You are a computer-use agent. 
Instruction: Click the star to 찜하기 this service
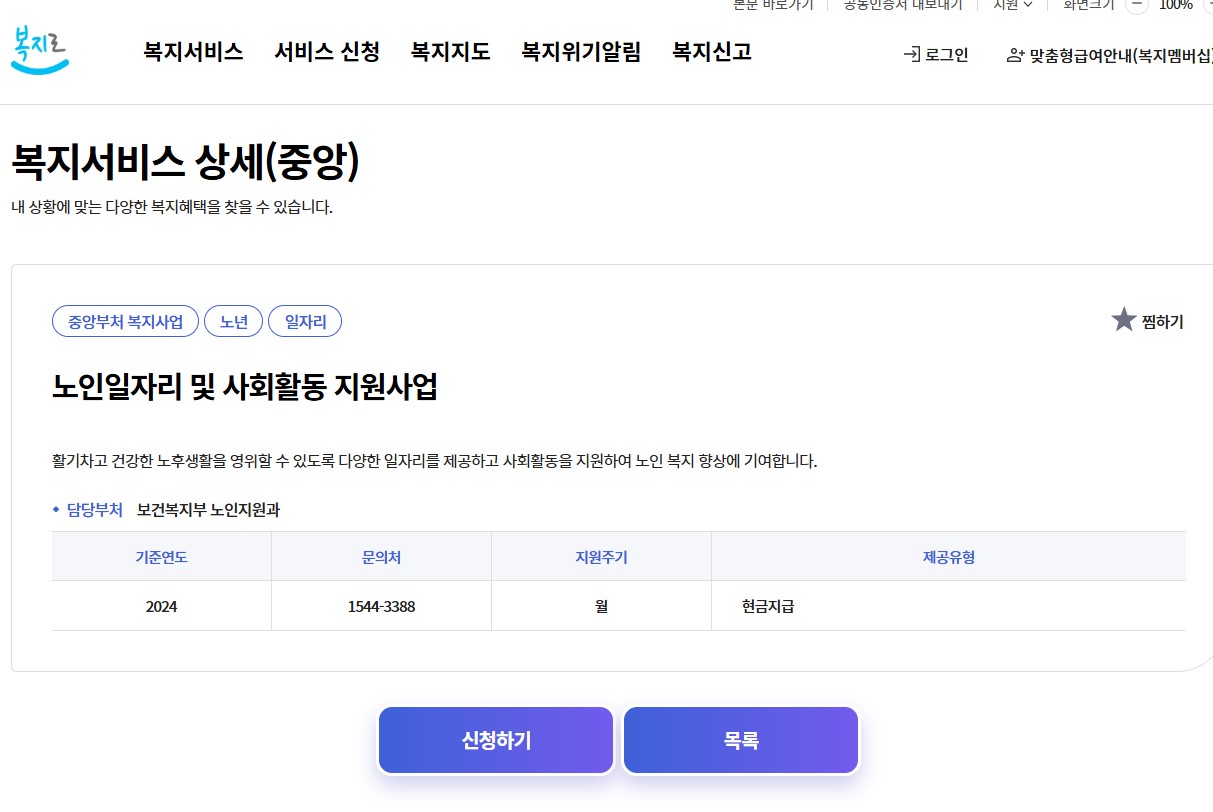click(x=1124, y=319)
